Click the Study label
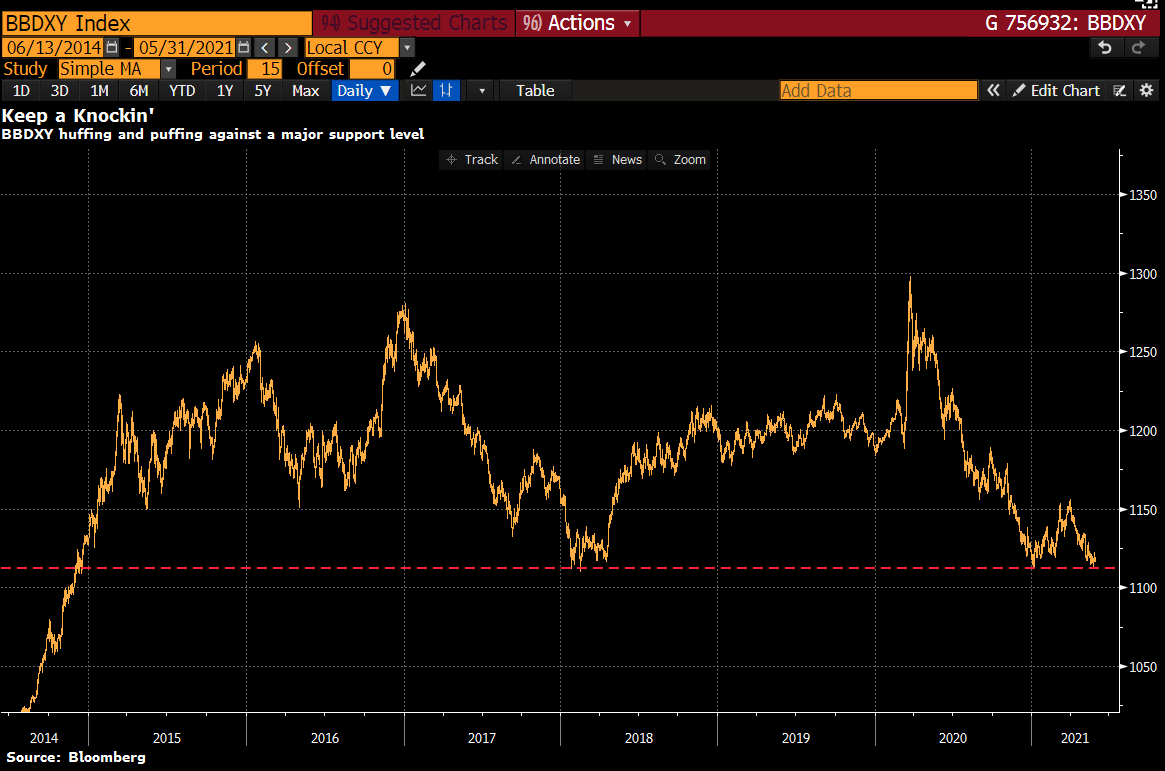The image size is (1165, 771). coord(25,69)
